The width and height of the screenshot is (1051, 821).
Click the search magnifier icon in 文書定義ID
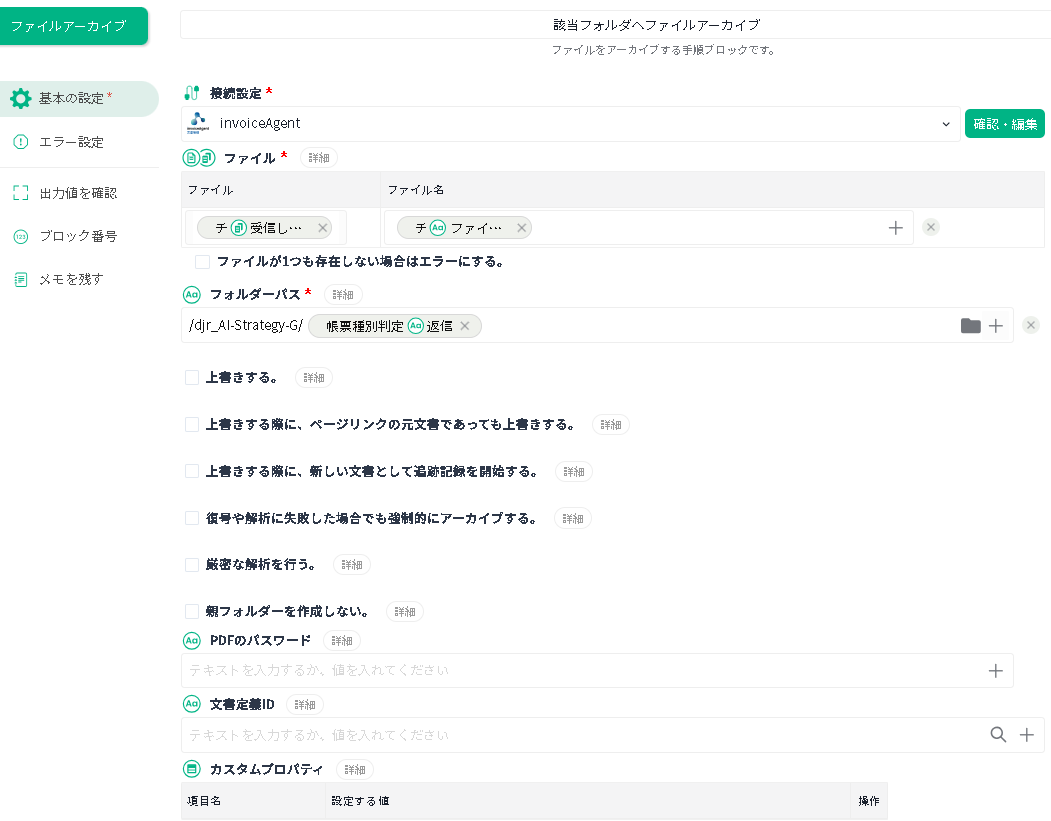pos(998,735)
